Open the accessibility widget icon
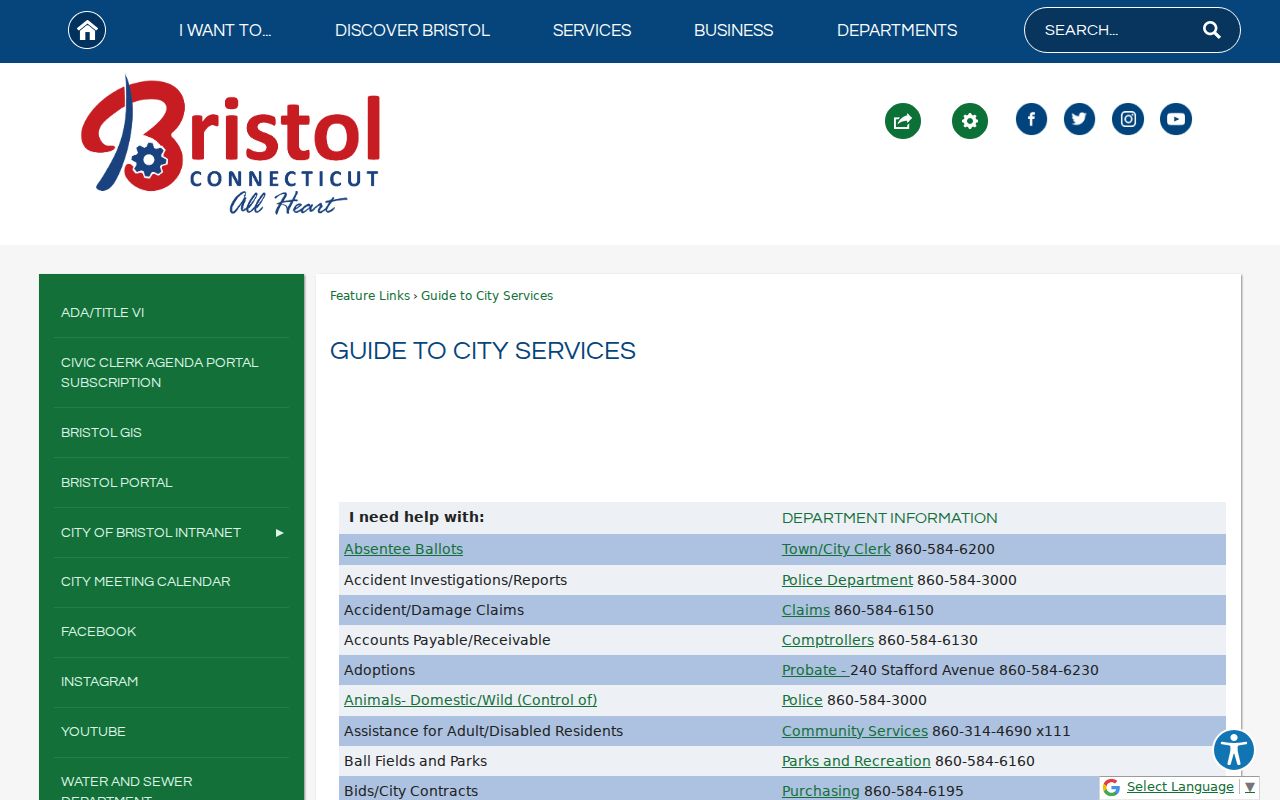 tap(1234, 750)
